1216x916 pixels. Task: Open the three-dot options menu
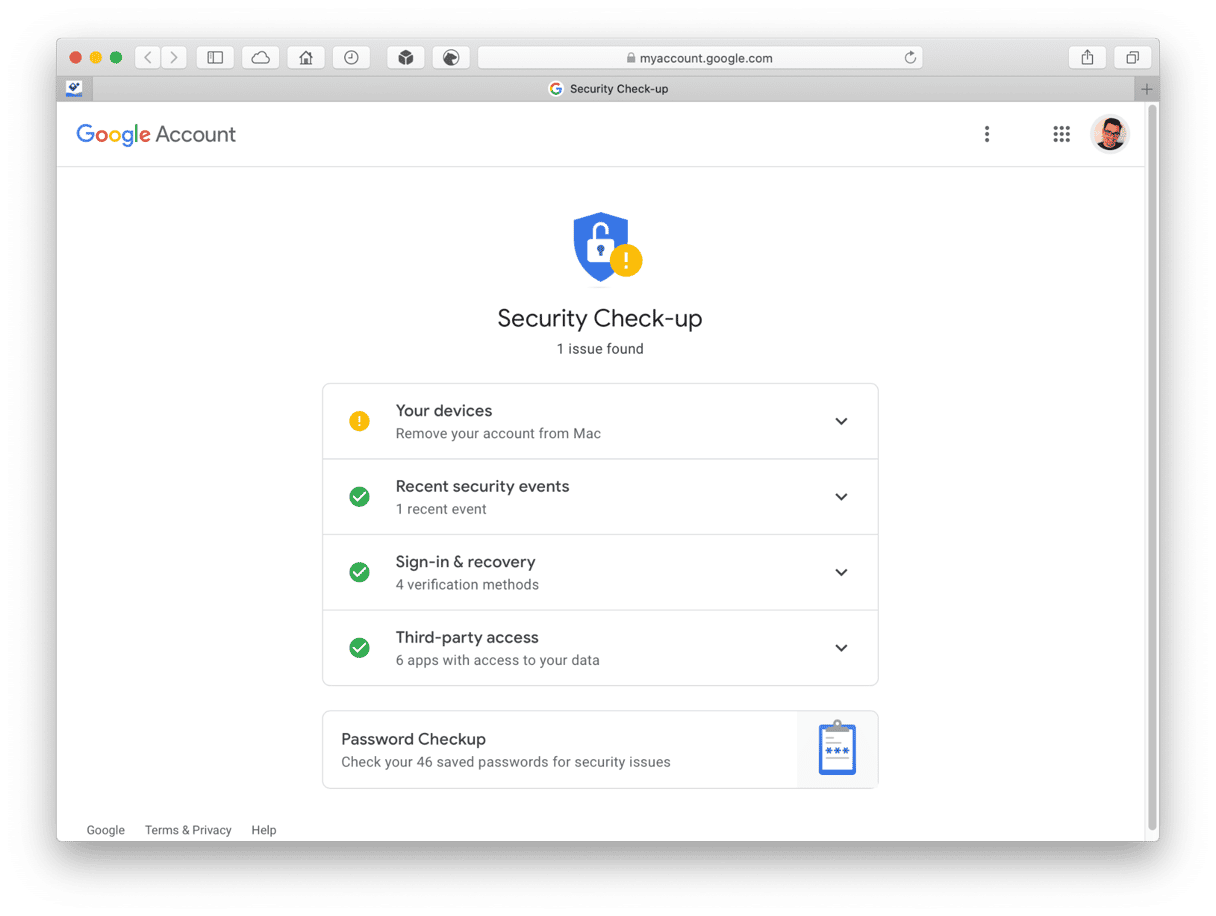[987, 134]
